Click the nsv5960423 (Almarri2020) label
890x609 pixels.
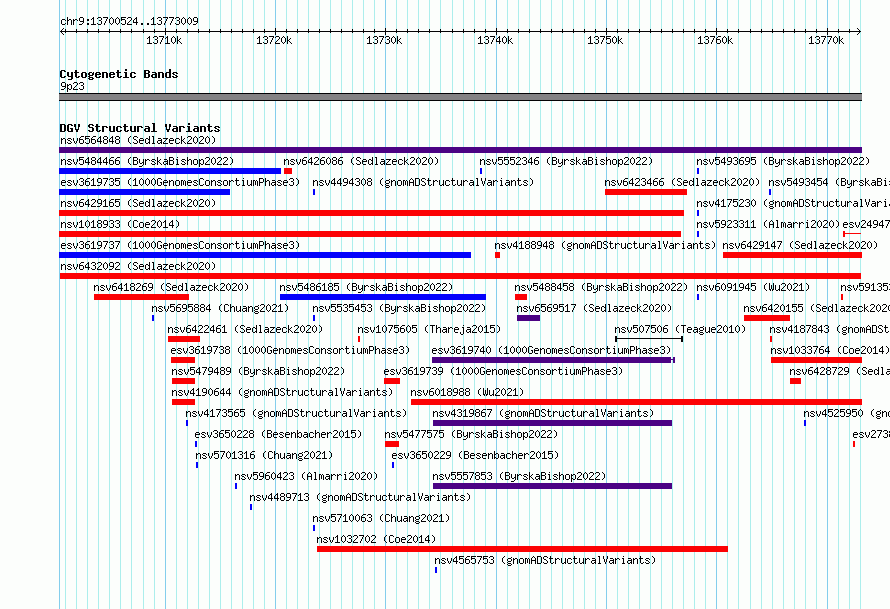tap(306, 476)
